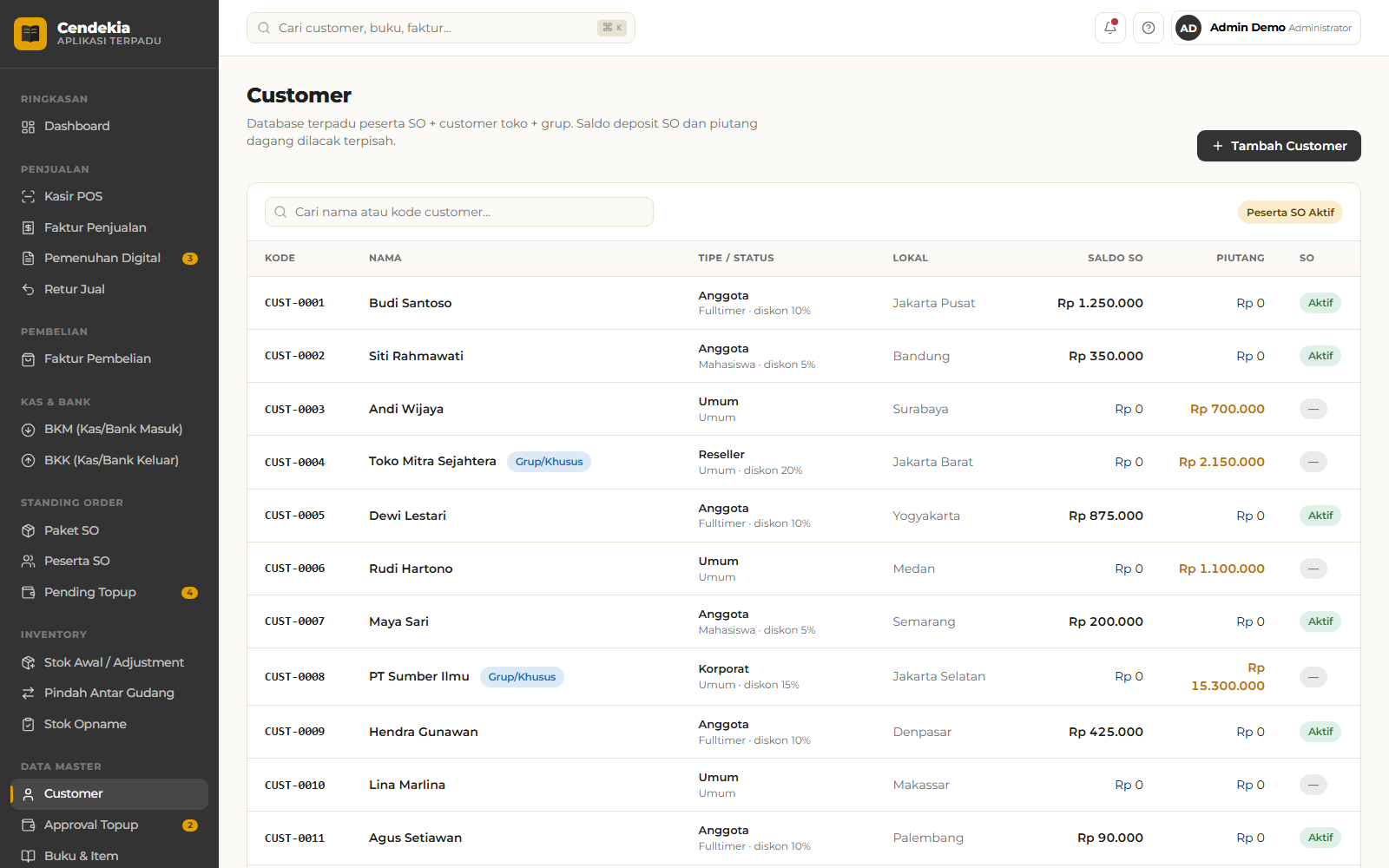The image size is (1389, 868).
Task: Click the AD avatar icon
Action: [x=1188, y=28]
